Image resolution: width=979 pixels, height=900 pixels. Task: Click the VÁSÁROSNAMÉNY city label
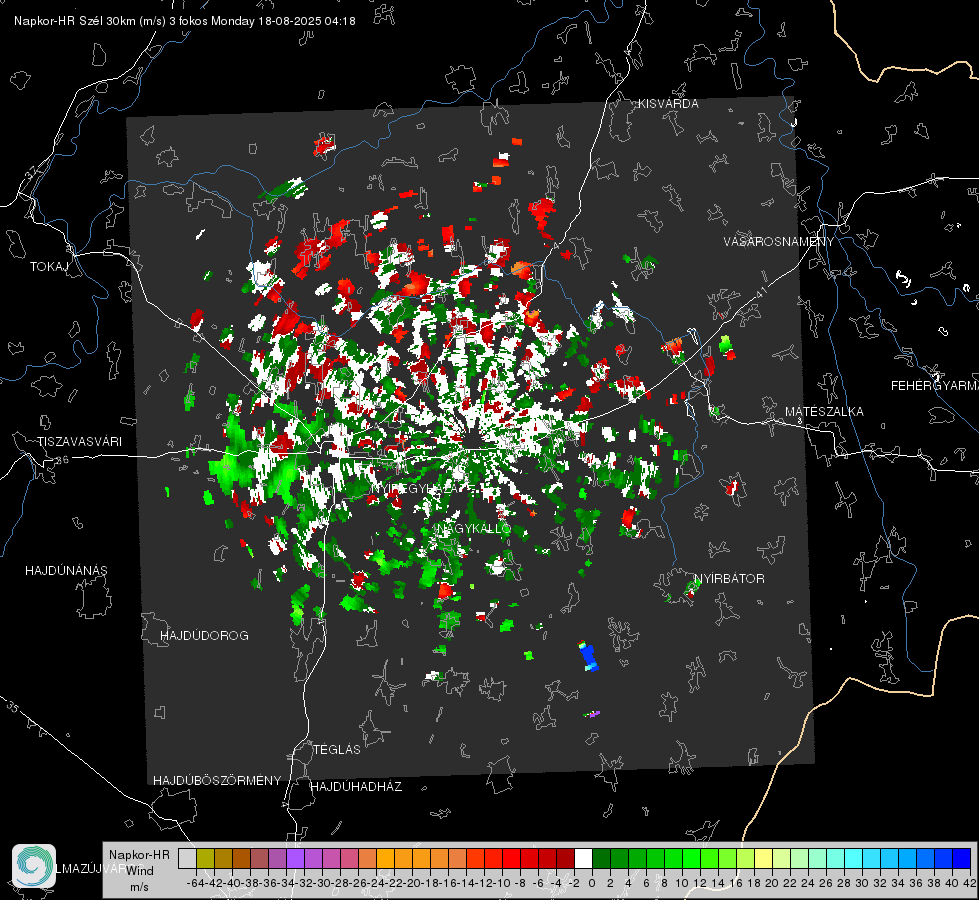(779, 242)
